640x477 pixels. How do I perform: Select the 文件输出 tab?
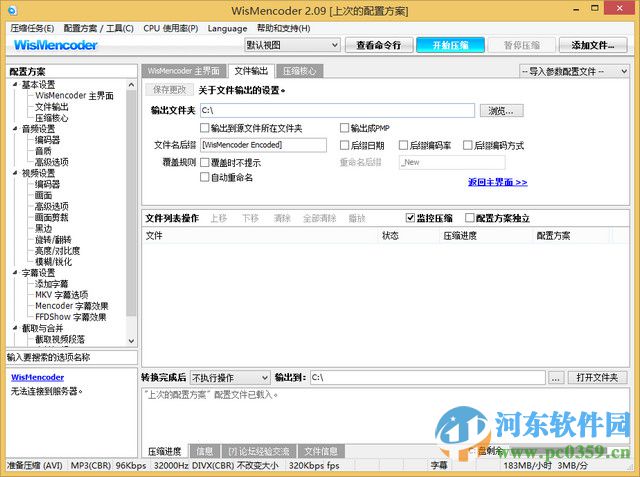(251, 71)
